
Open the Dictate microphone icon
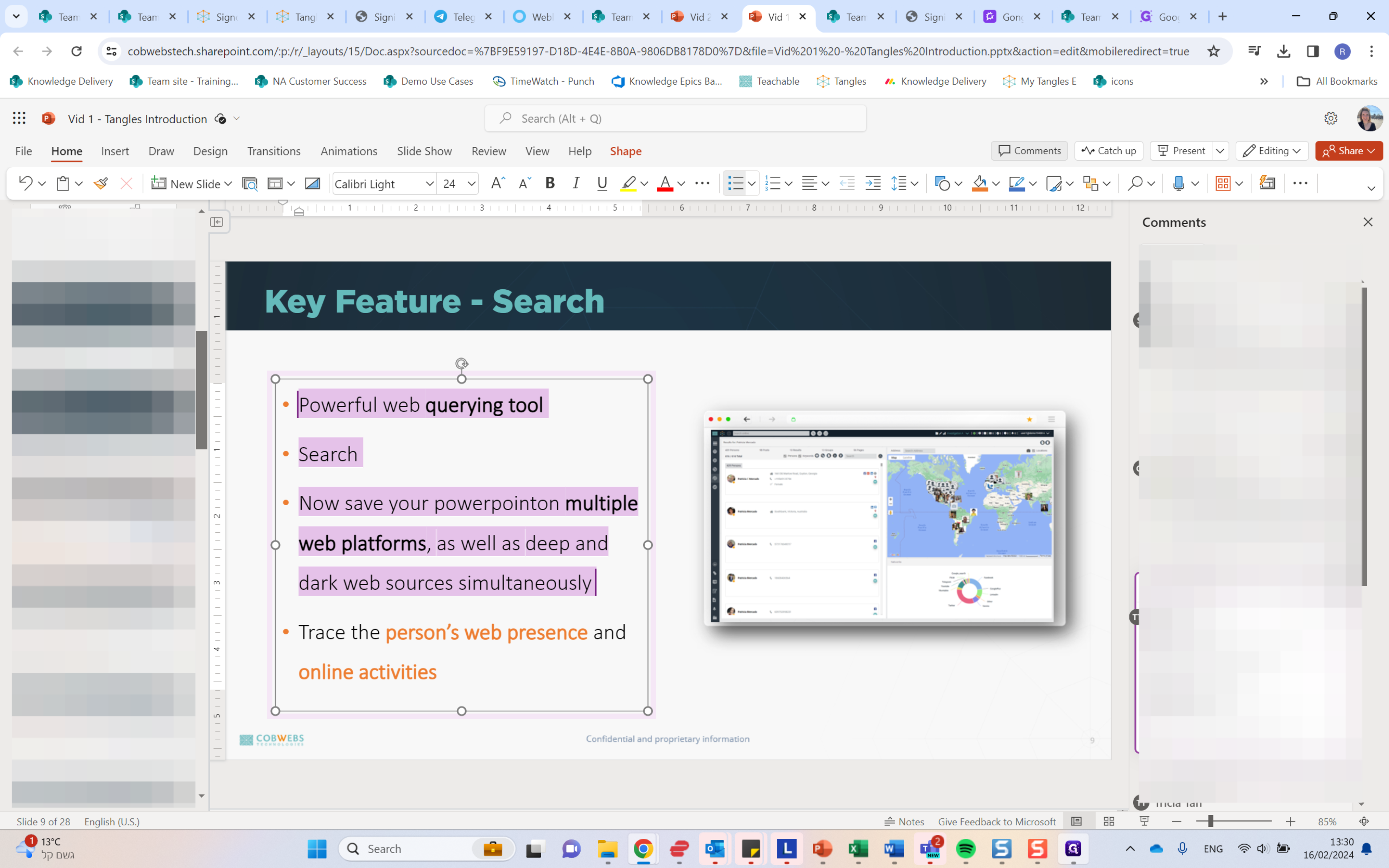[1178, 184]
